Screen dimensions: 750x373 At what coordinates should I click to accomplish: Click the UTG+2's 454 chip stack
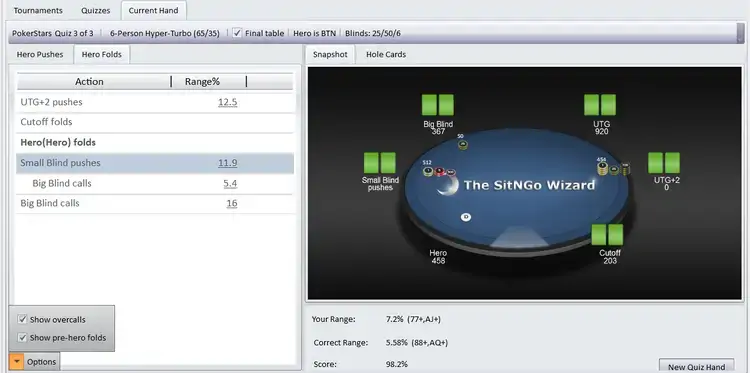[x=613, y=169]
